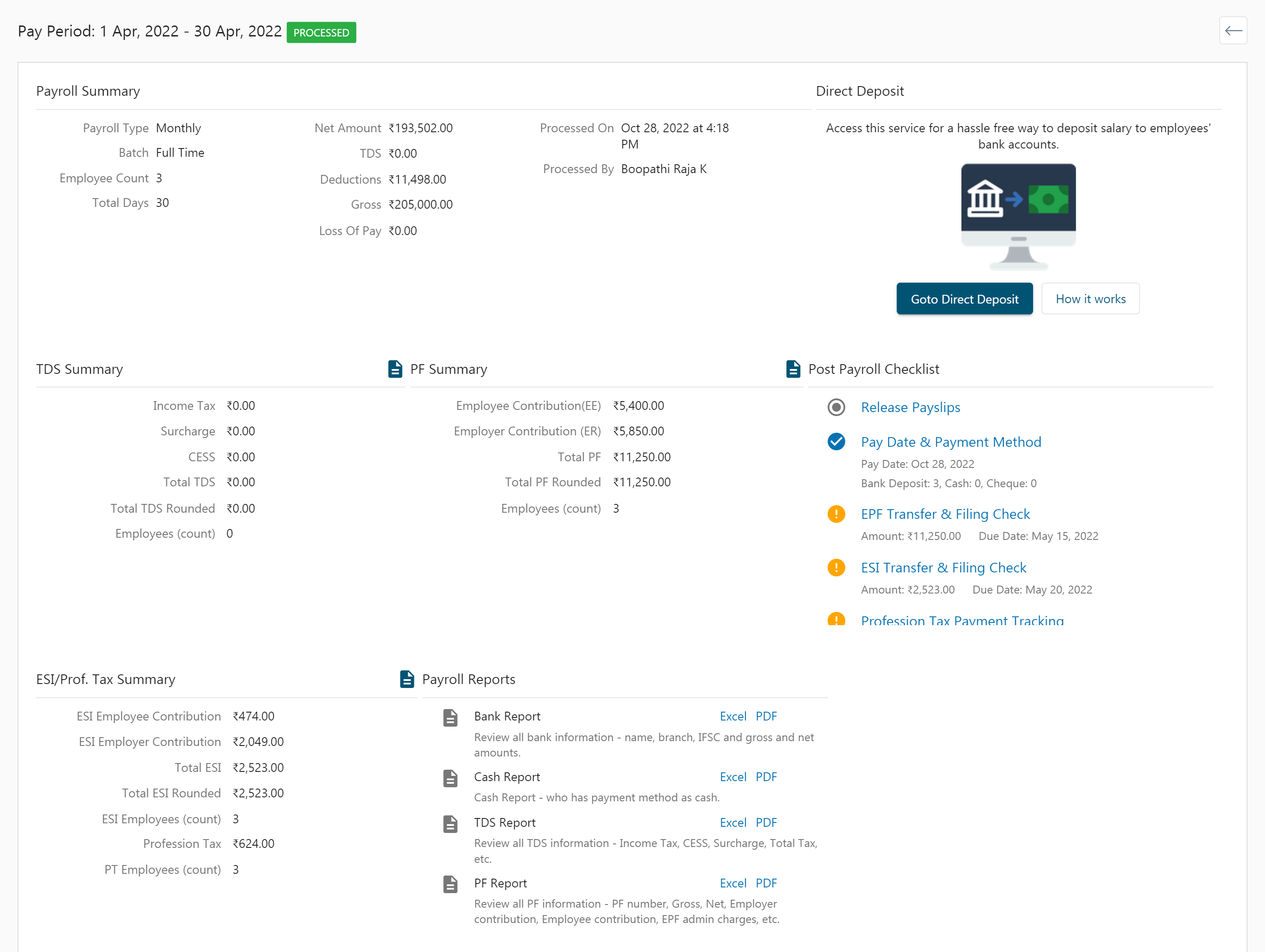Click the Bank Deposit payment breakdown text
The width and height of the screenshot is (1265, 952).
click(948, 483)
